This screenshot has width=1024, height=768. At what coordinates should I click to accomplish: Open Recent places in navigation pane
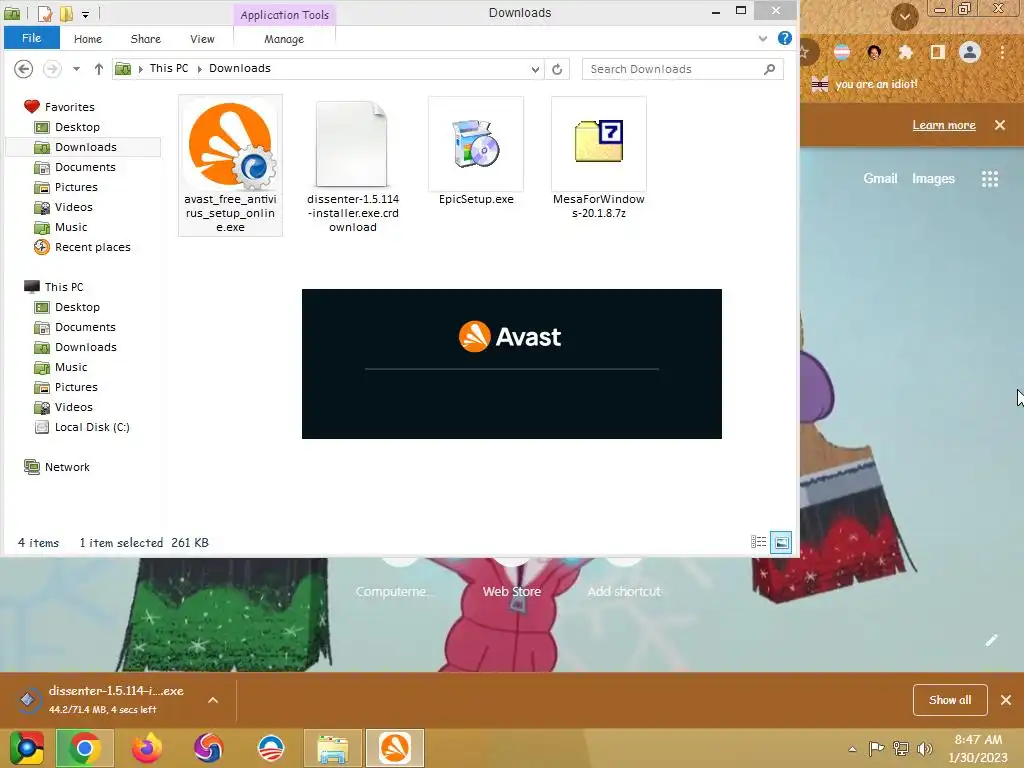[92, 248]
